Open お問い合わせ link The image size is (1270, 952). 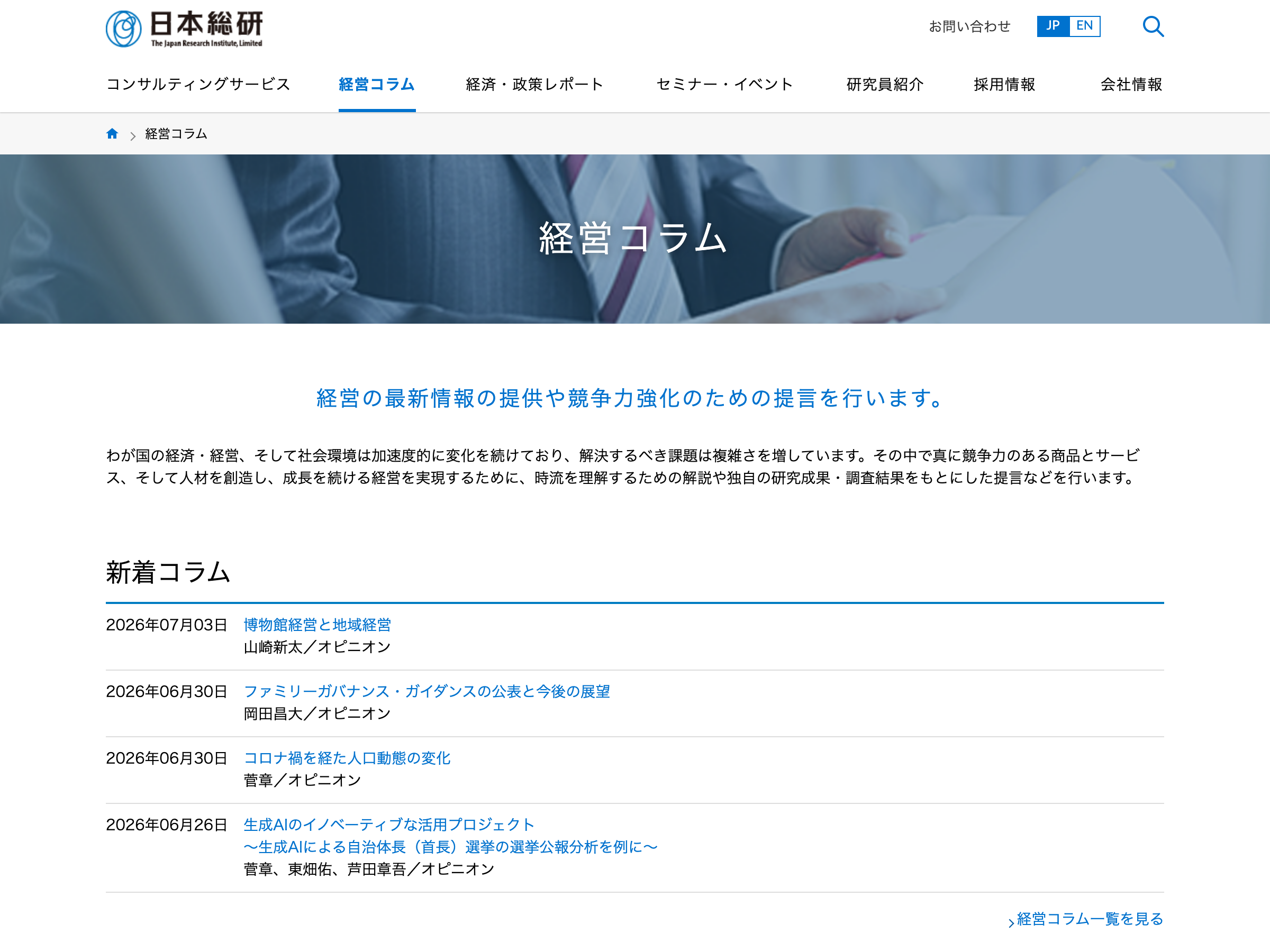point(970,26)
